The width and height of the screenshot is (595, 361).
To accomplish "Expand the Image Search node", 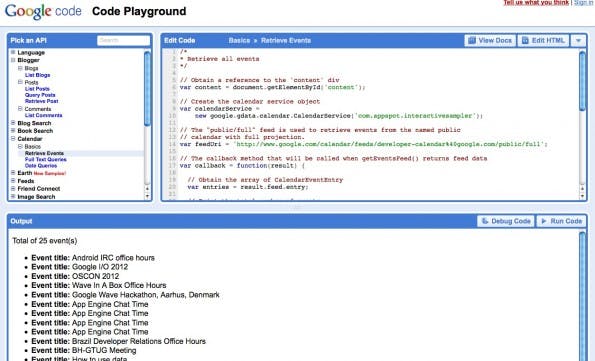I will tap(13, 196).
